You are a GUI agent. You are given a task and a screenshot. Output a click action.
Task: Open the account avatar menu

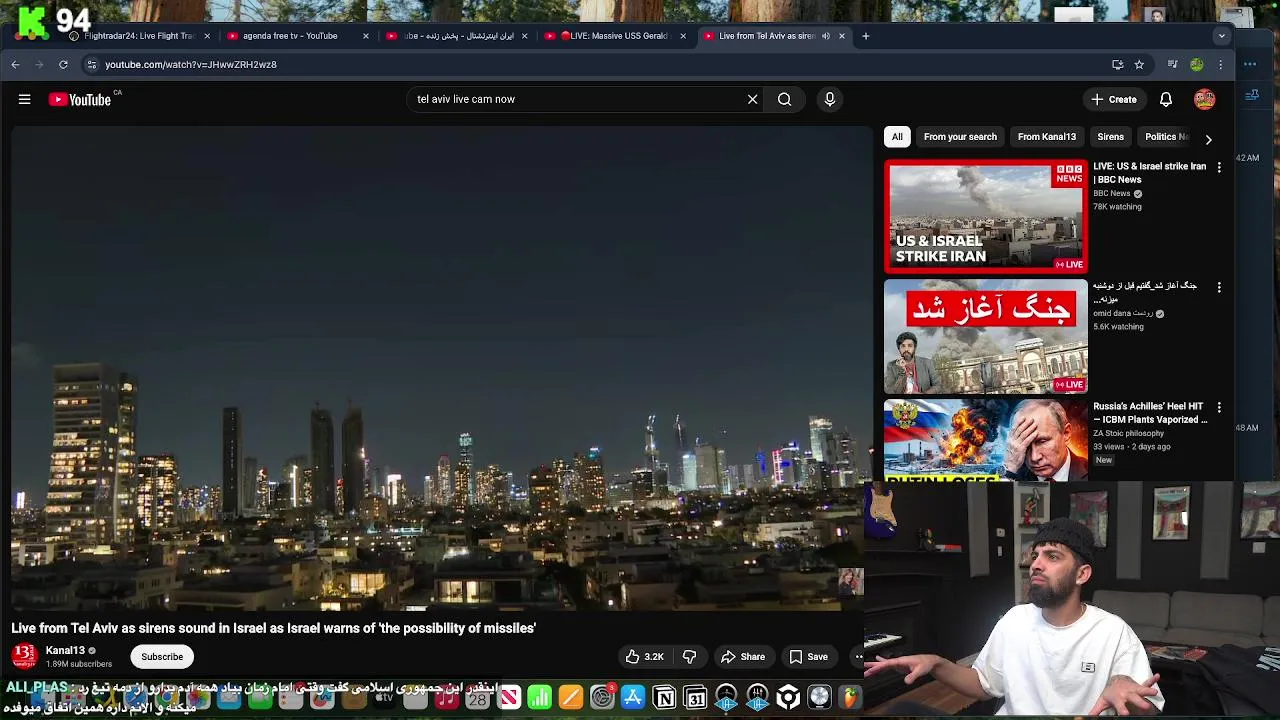pyautogui.click(x=1204, y=99)
